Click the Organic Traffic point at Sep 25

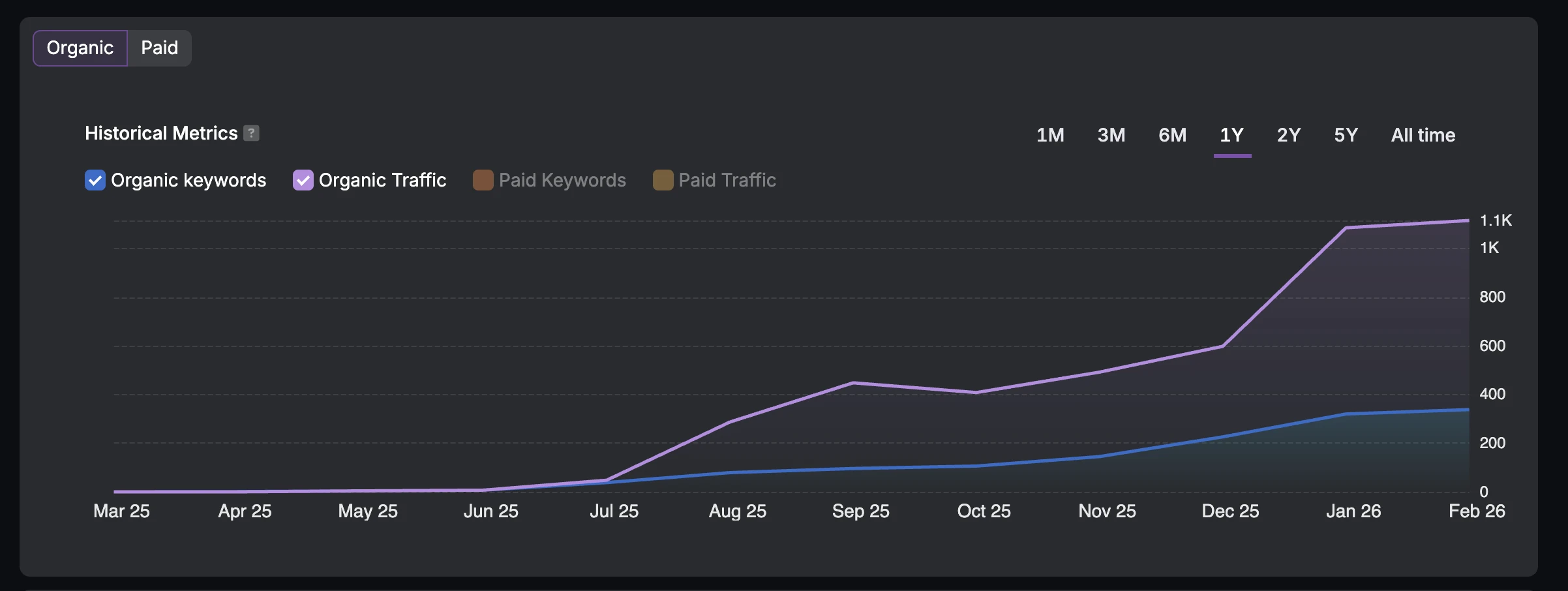click(x=853, y=383)
